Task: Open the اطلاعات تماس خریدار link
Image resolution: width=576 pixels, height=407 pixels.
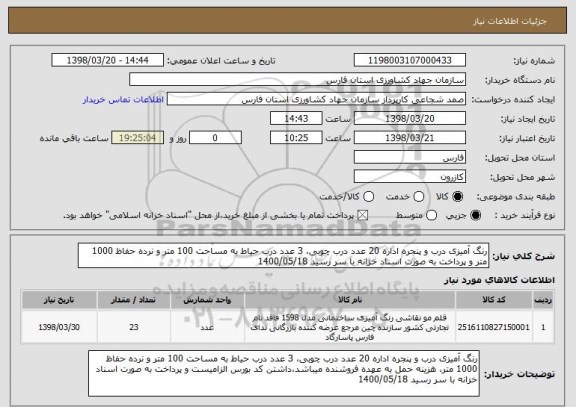Action: tap(123, 100)
